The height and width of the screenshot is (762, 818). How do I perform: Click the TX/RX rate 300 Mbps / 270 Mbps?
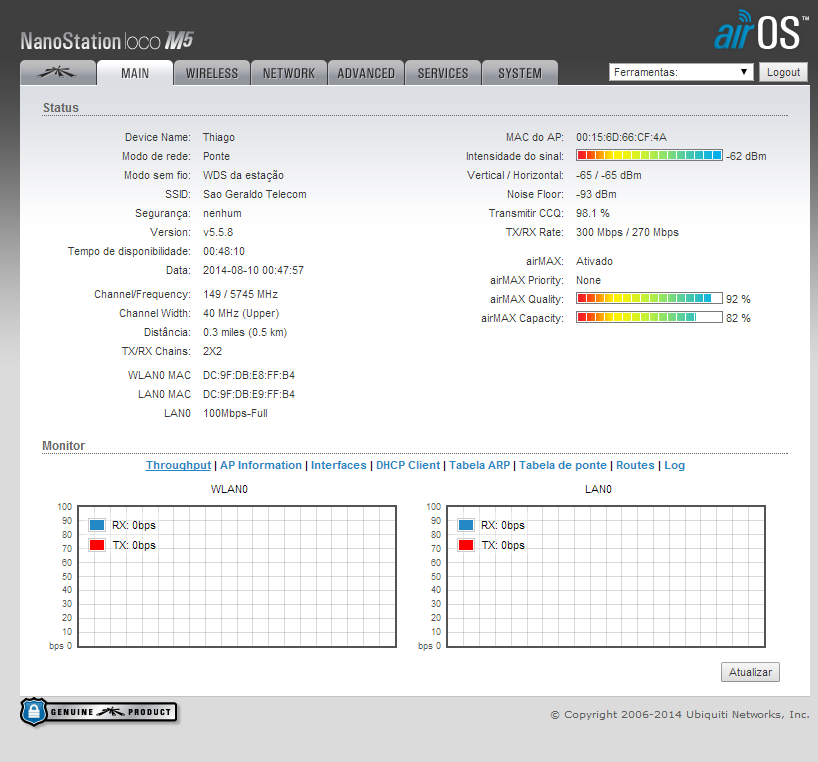[627, 232]
